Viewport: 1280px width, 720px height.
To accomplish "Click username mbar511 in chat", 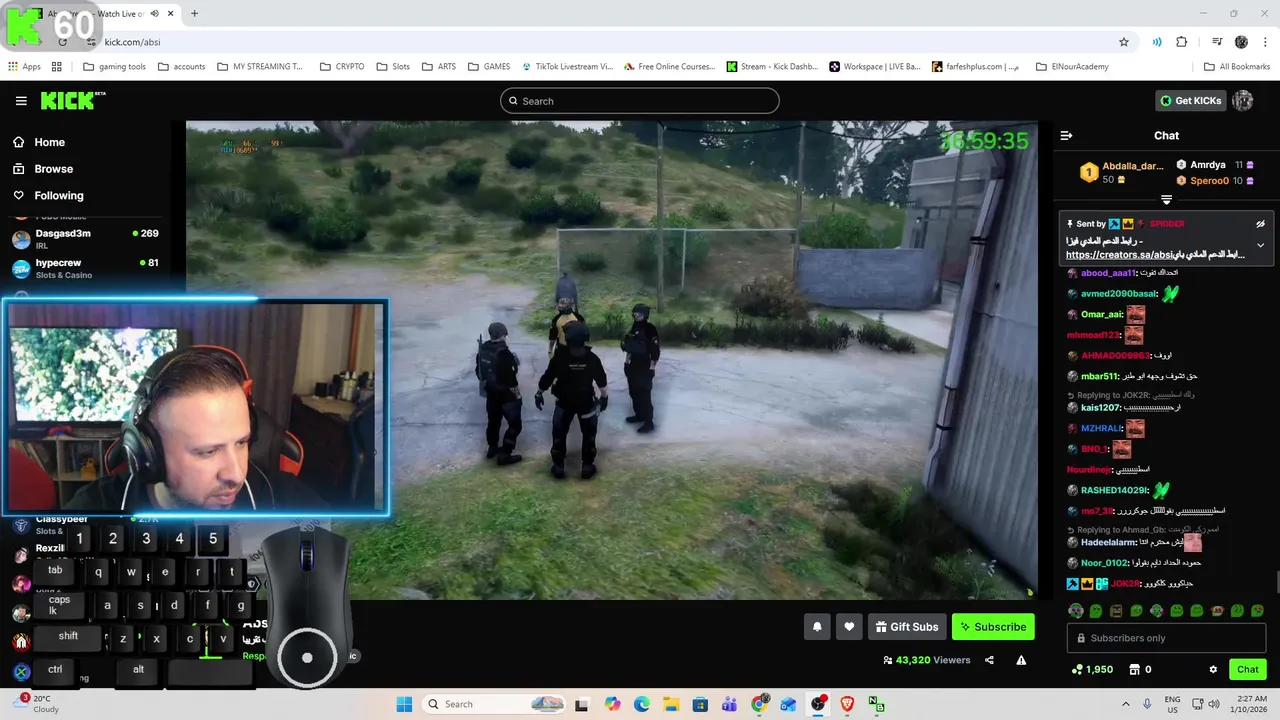I will tap(1099, 377).
